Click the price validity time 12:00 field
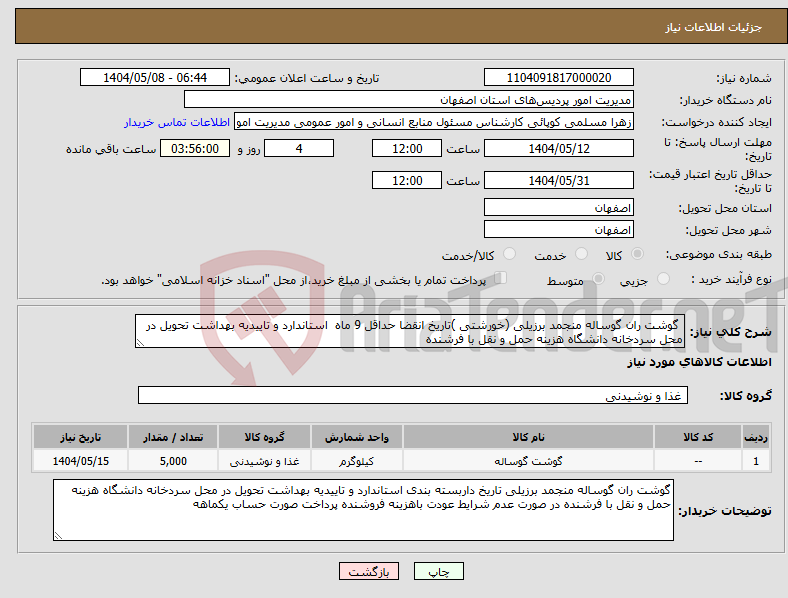 [407, 180]
